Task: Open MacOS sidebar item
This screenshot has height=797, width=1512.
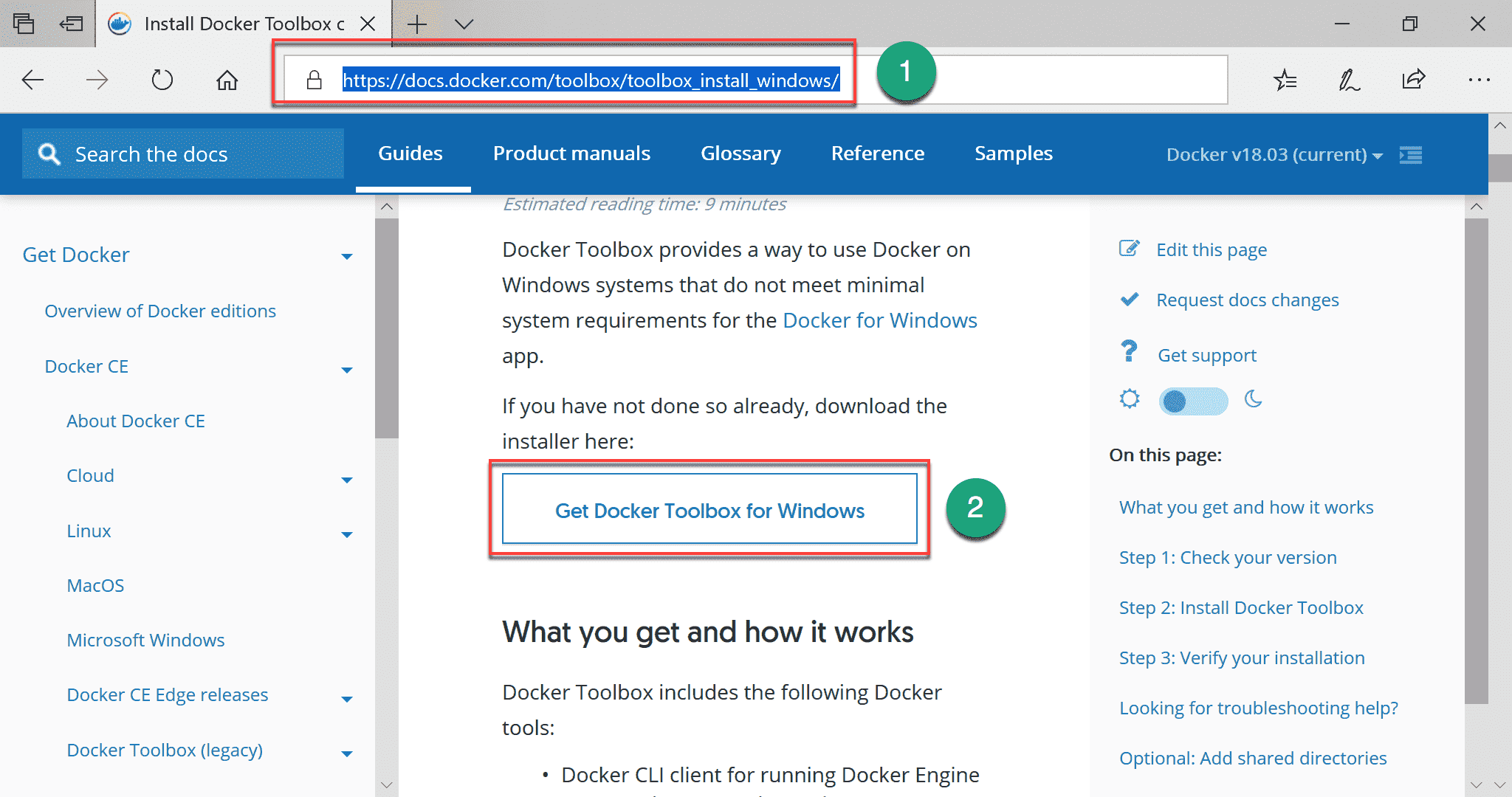Action: coord(95,585)
